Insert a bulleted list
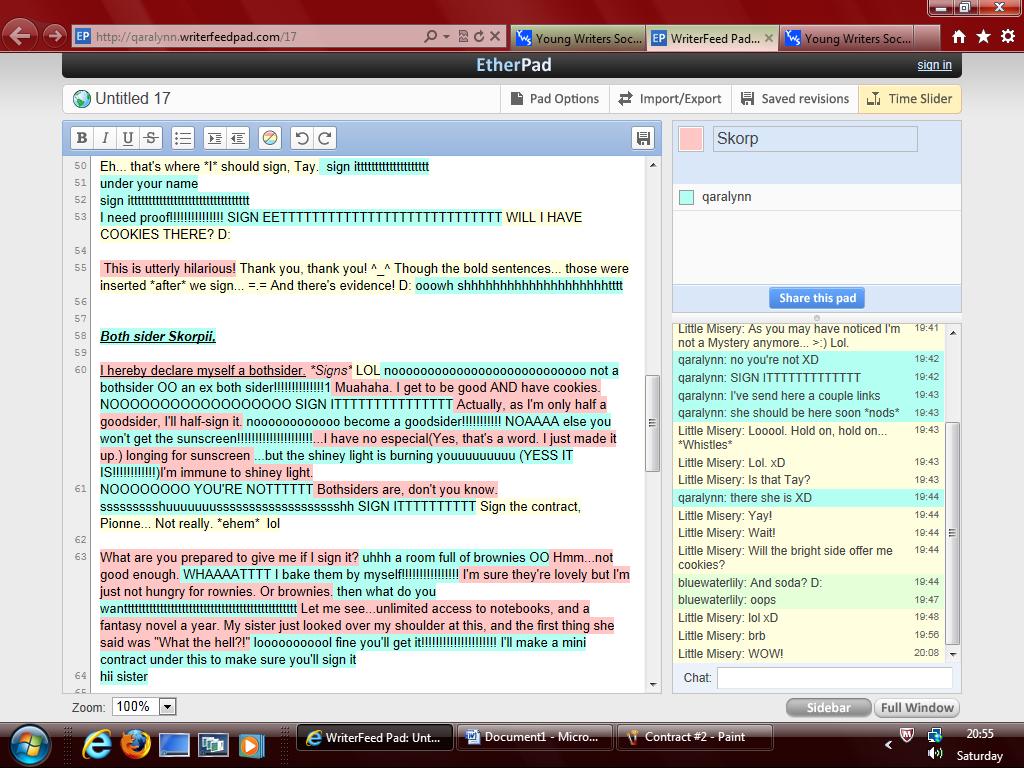 coord(183,138)
